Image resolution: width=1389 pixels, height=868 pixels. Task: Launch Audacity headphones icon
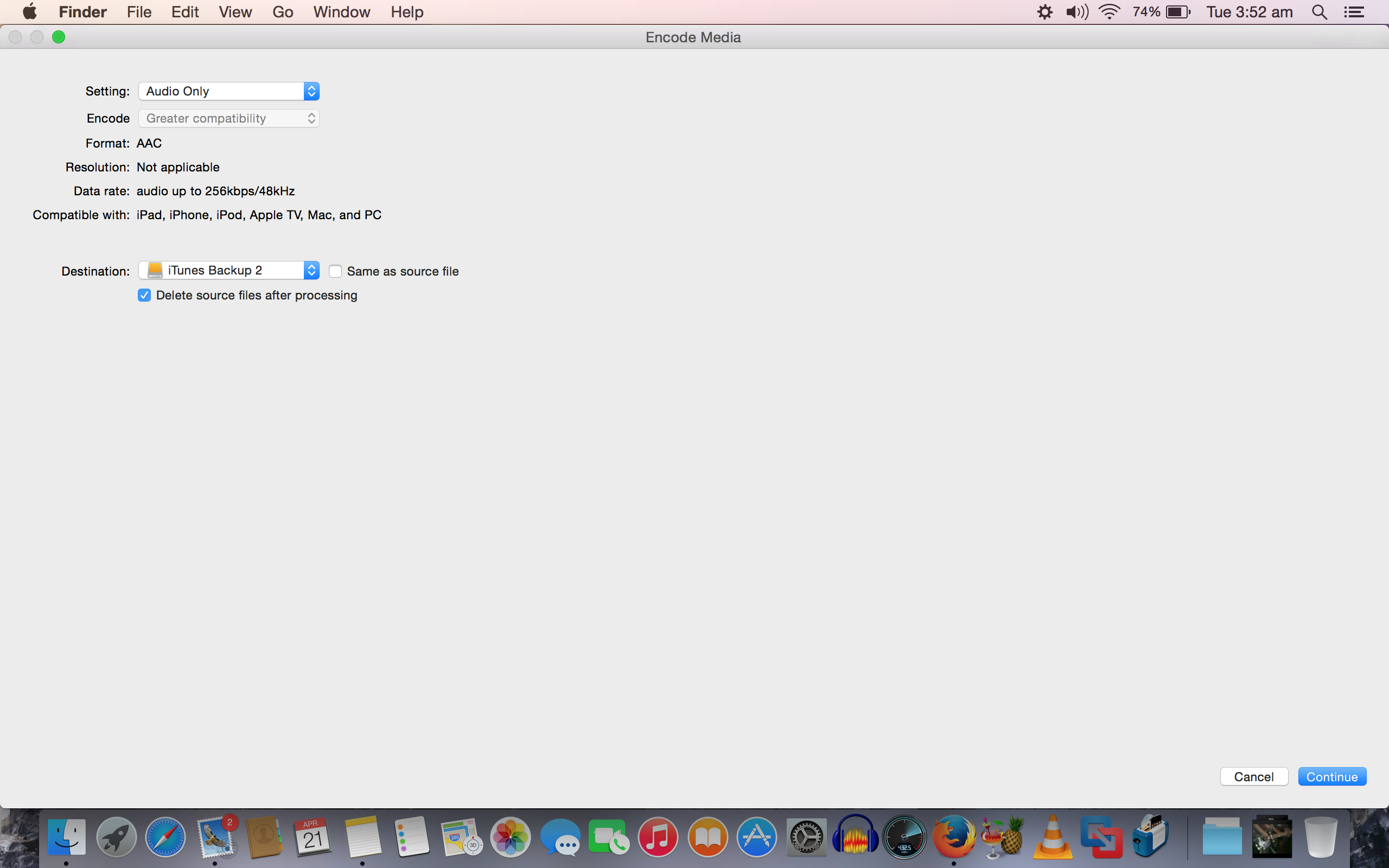click(855, 837)
